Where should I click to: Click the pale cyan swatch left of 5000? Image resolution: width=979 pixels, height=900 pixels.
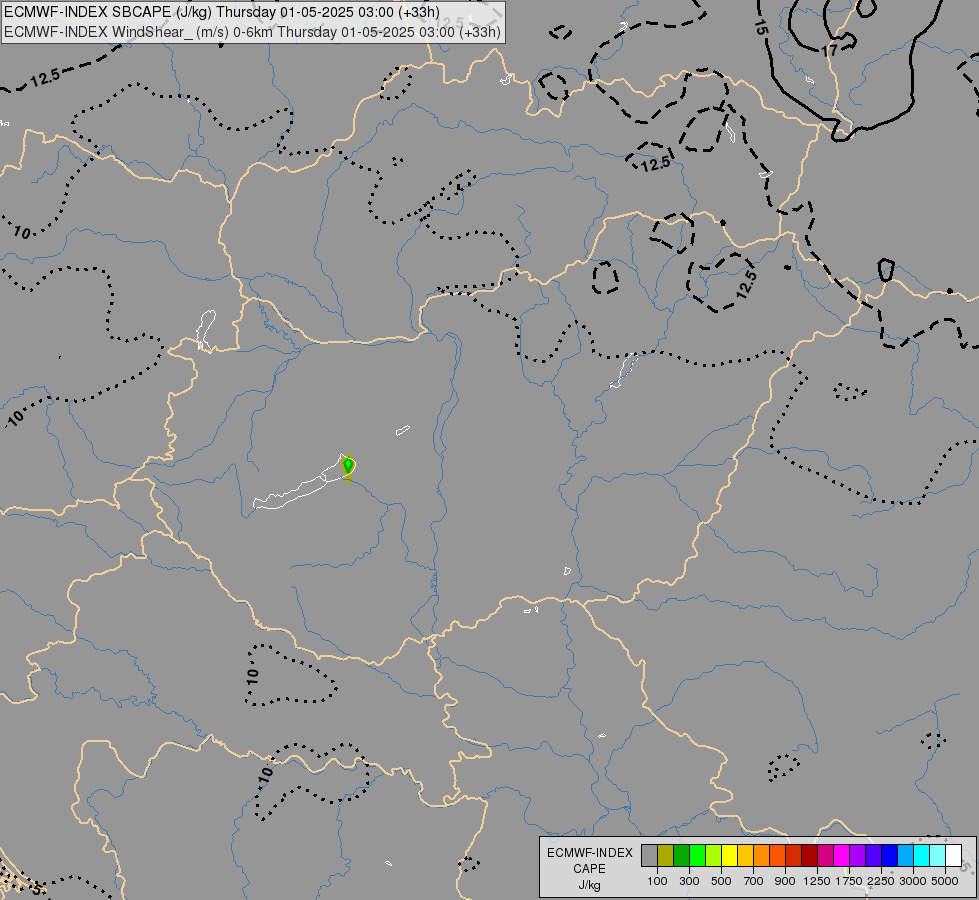click(x=938, y=855)
